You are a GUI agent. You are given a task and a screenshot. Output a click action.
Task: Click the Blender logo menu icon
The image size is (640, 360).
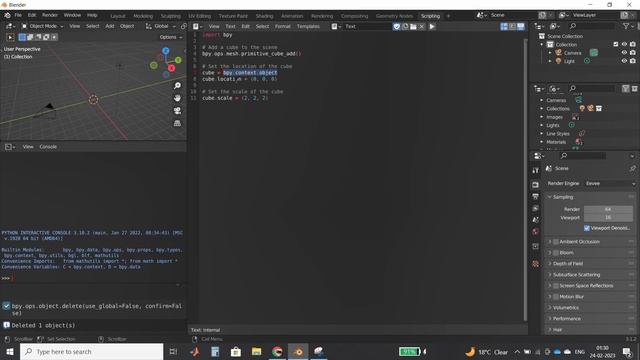point(7,15)
